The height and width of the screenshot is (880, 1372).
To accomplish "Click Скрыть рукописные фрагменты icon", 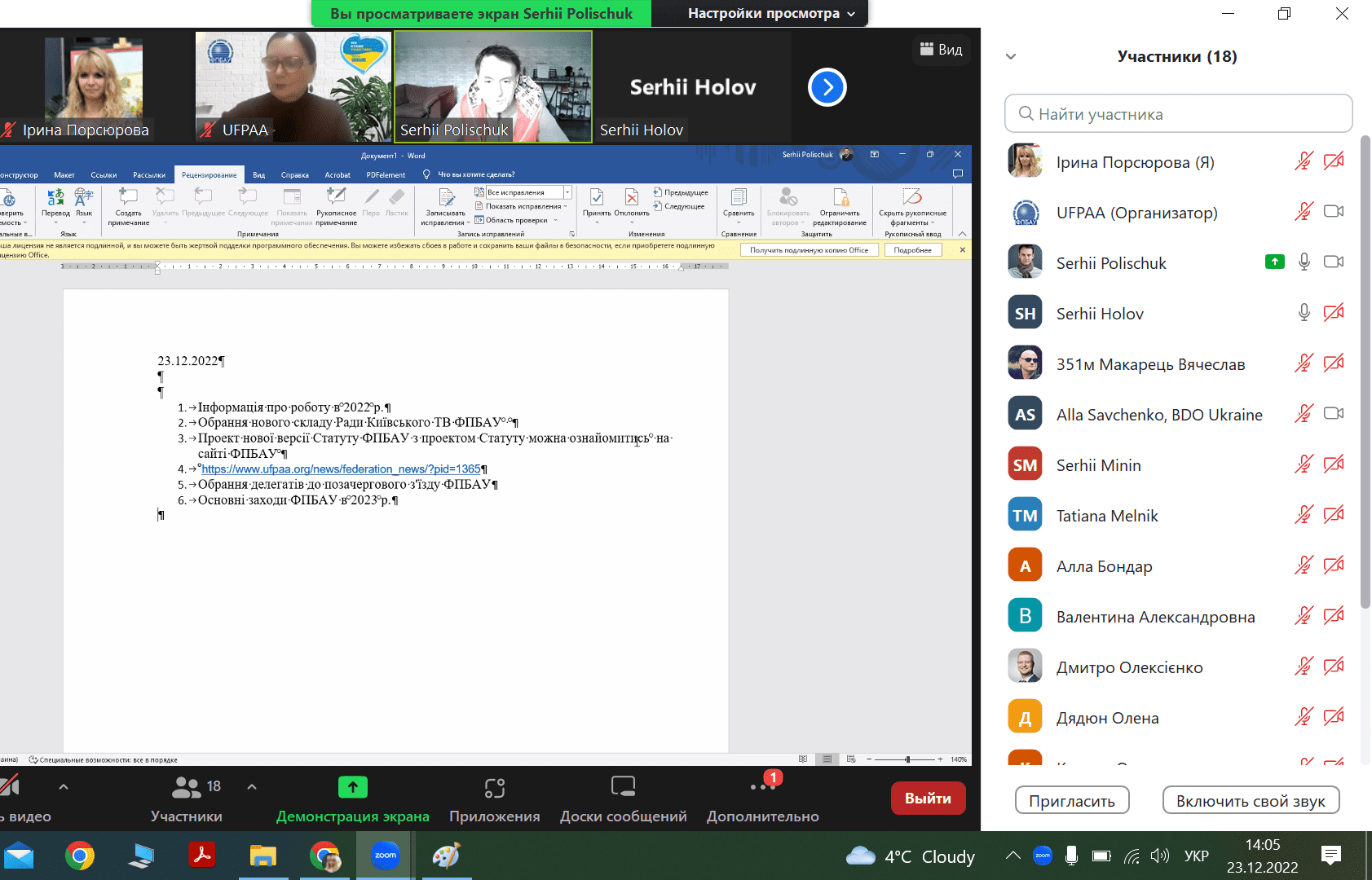I will 912,196.
